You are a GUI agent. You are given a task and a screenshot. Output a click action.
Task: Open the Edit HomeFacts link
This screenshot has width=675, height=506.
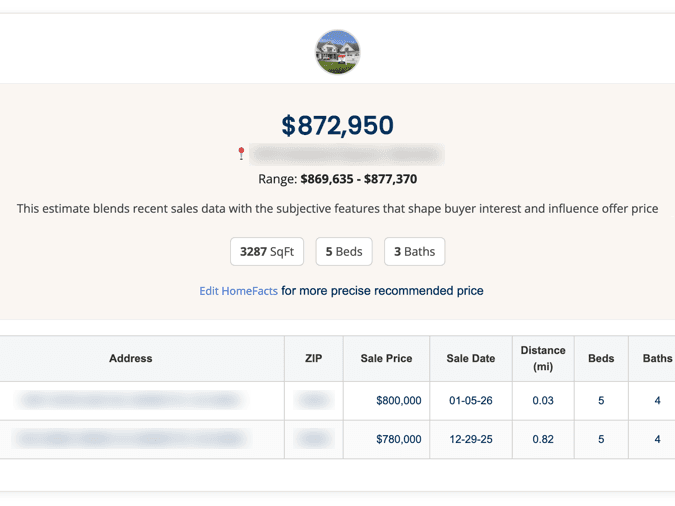[x=238, y=291]
